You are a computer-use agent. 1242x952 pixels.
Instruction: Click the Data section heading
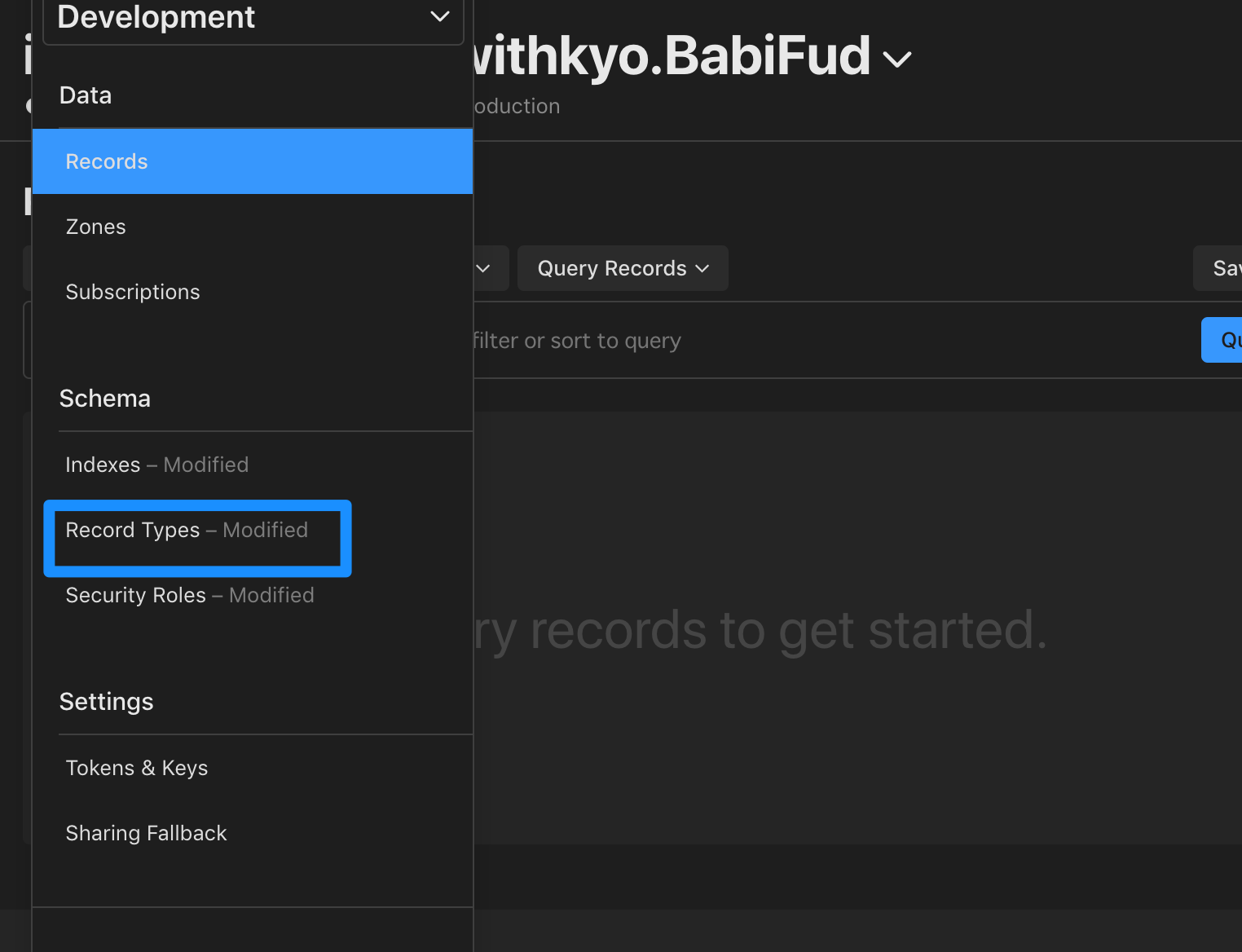pos(85,95)
